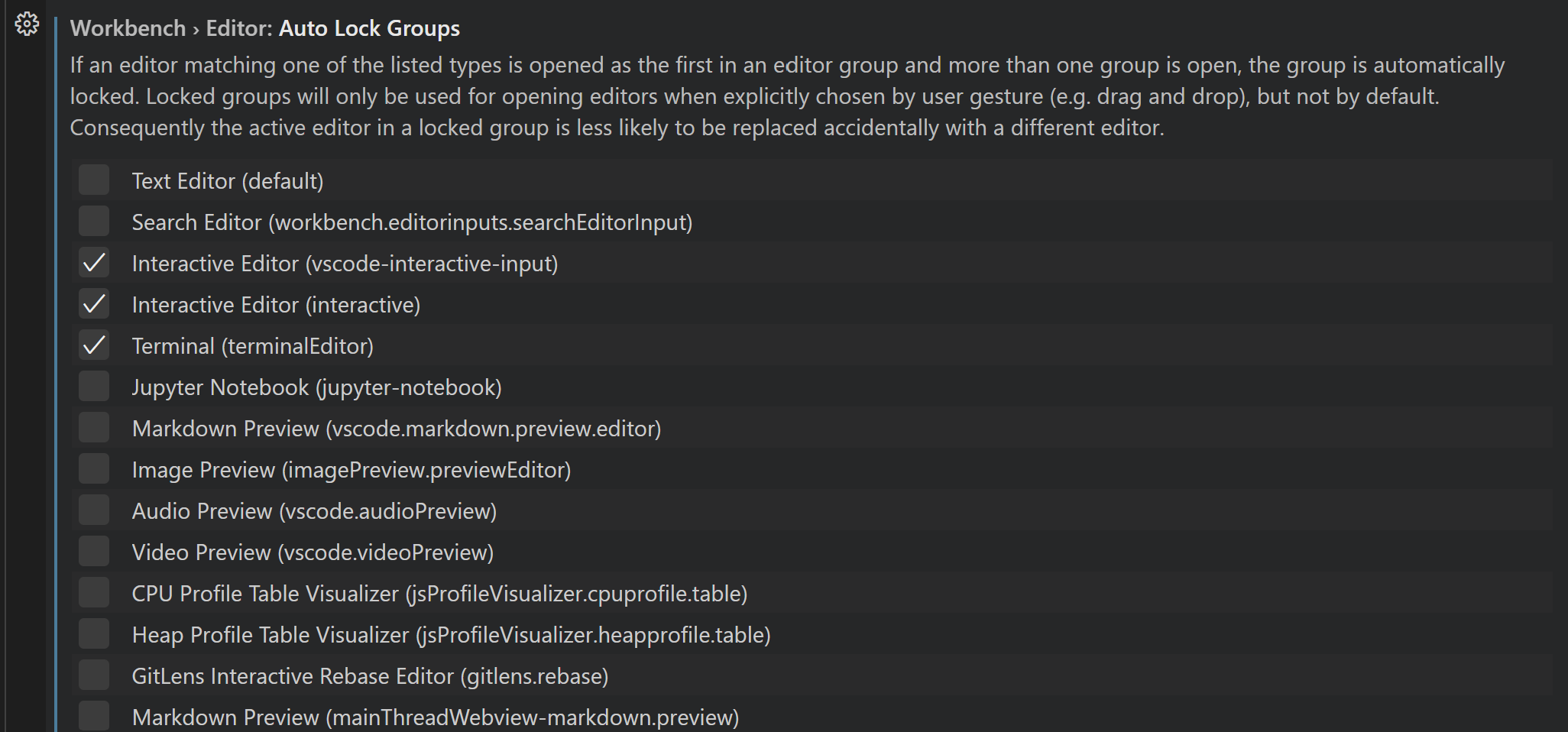
Task: Disable Interactive Editor (interactive) auto-lock
Action: [93, 303]
